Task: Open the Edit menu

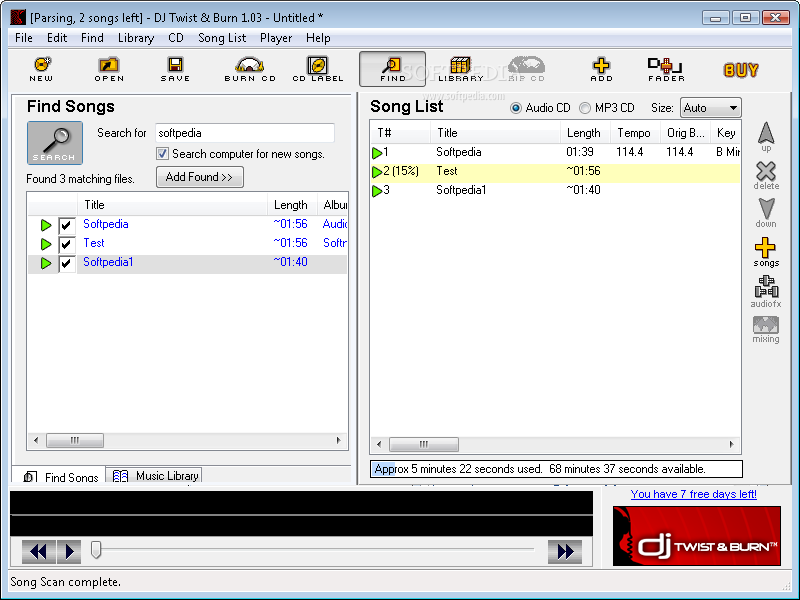Action: (57, 38)
